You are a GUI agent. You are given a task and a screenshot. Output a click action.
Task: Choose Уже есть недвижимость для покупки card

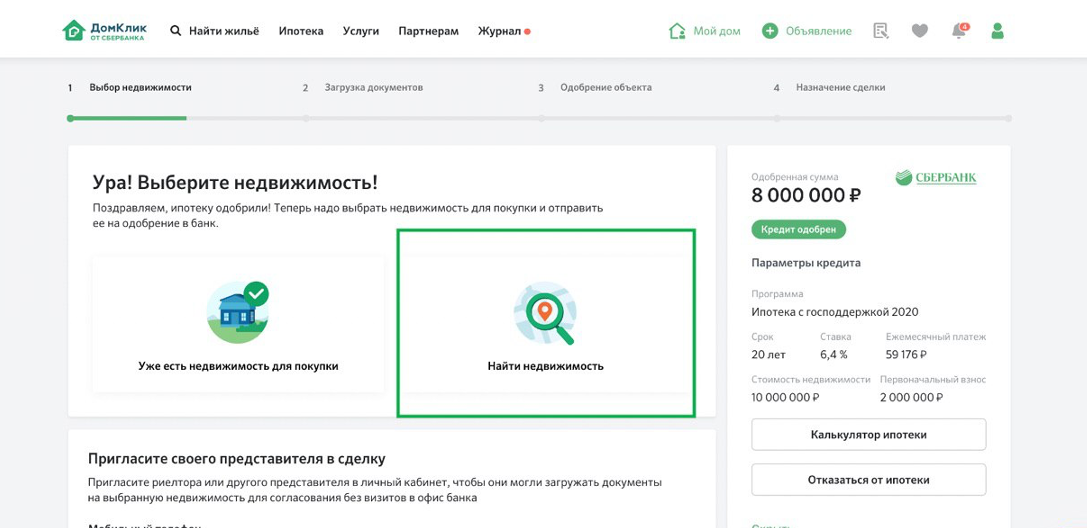[238, 324]
